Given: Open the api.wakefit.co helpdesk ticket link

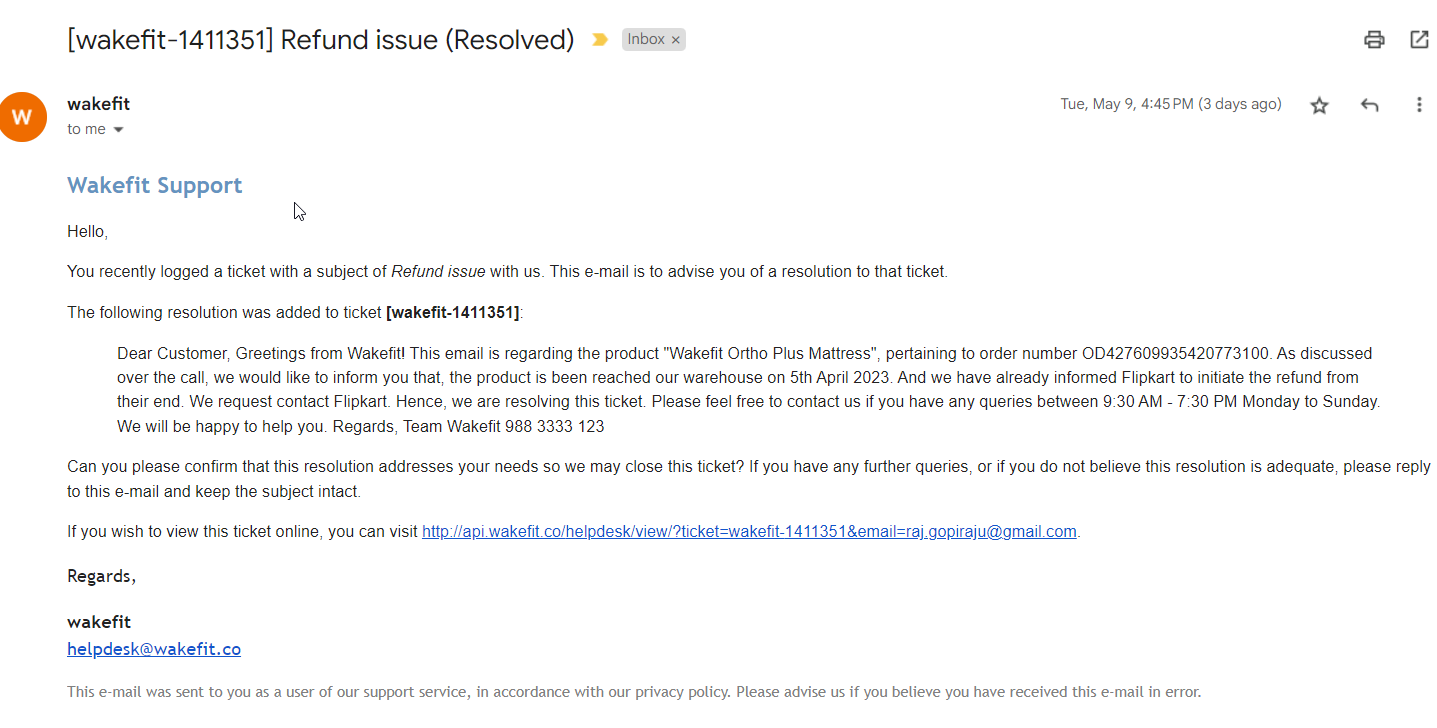Looking at the screenshot, I should [x=749, y=532].
